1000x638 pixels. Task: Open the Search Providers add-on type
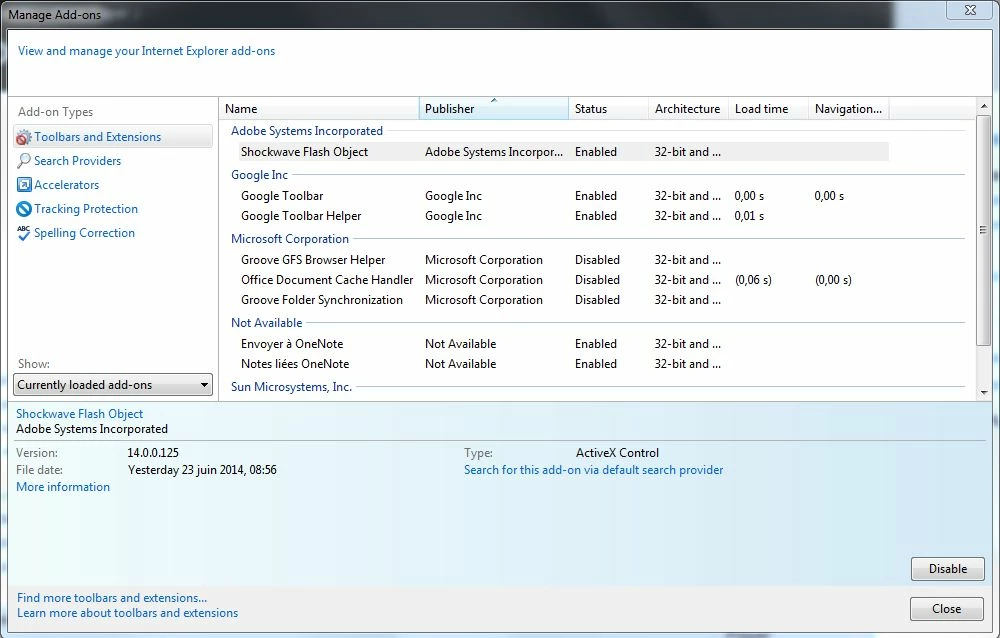click(77, 161)
